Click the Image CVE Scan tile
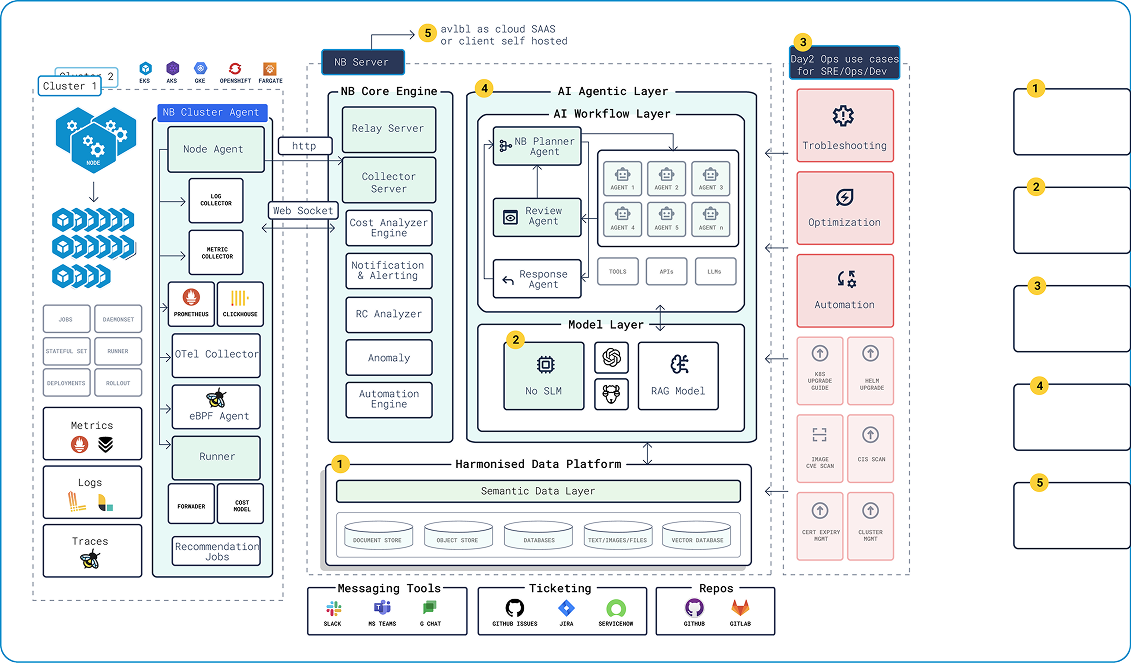This screenshot has width=1132, height=663. coord(819,448)
